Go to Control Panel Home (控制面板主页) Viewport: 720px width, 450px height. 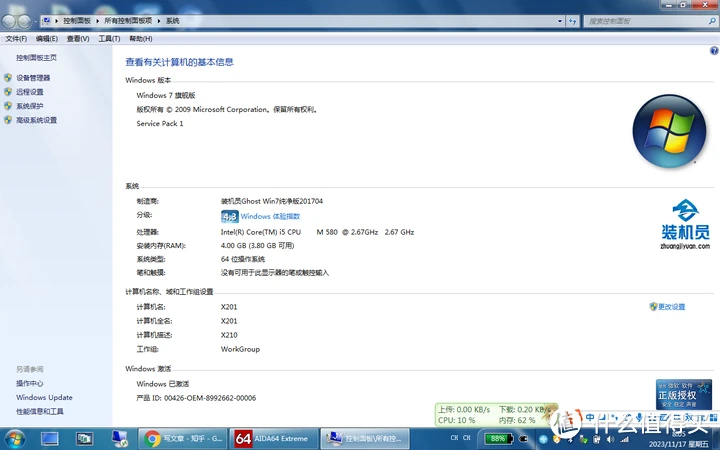click(x=36, y=57)
